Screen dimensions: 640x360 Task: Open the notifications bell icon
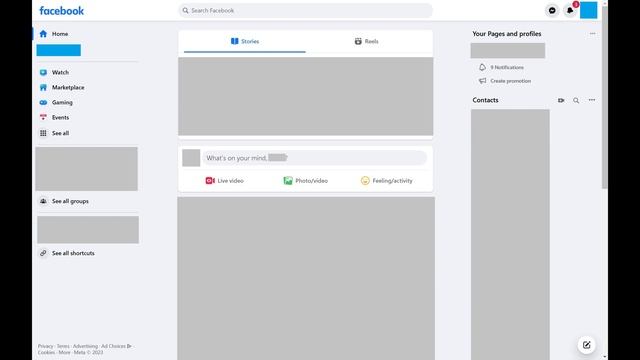[570, 11]
